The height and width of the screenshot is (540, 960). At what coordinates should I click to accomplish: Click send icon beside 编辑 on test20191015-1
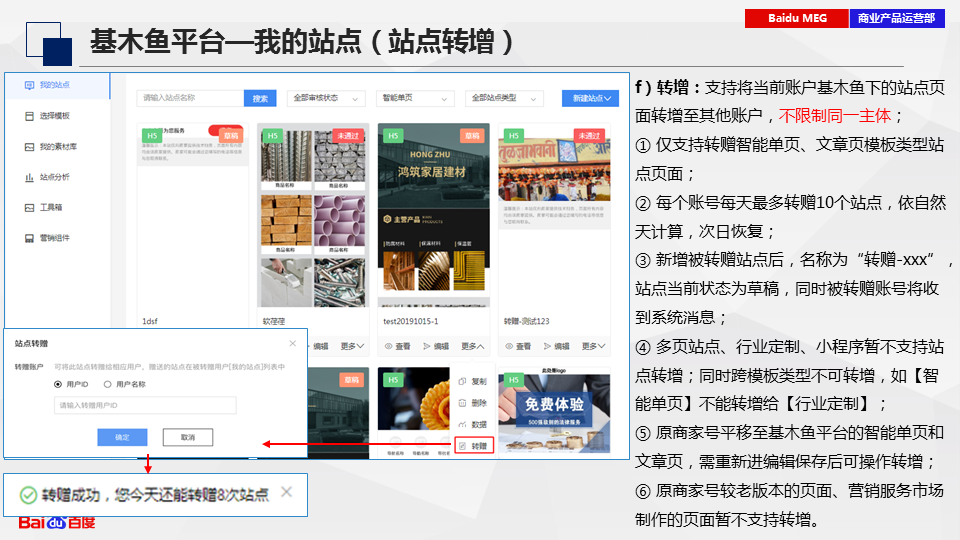point(427,346)
